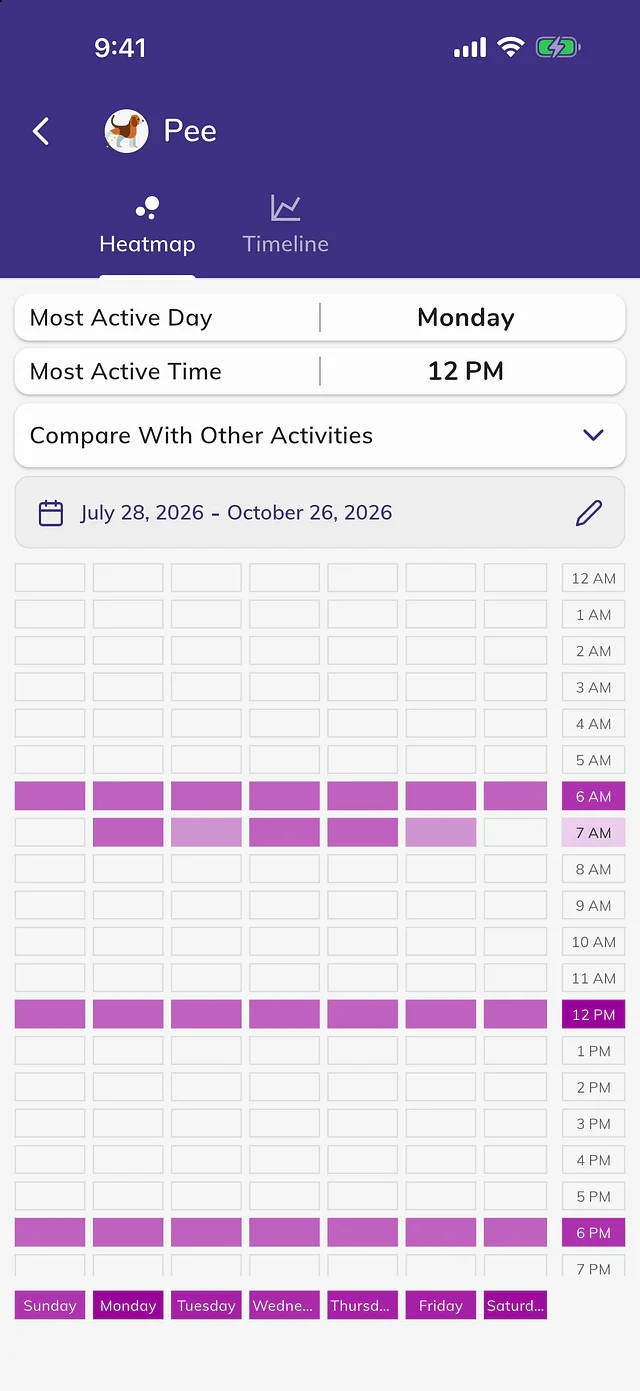Click Tuesday's light purple 7 AM cell

tap(206, 832)
